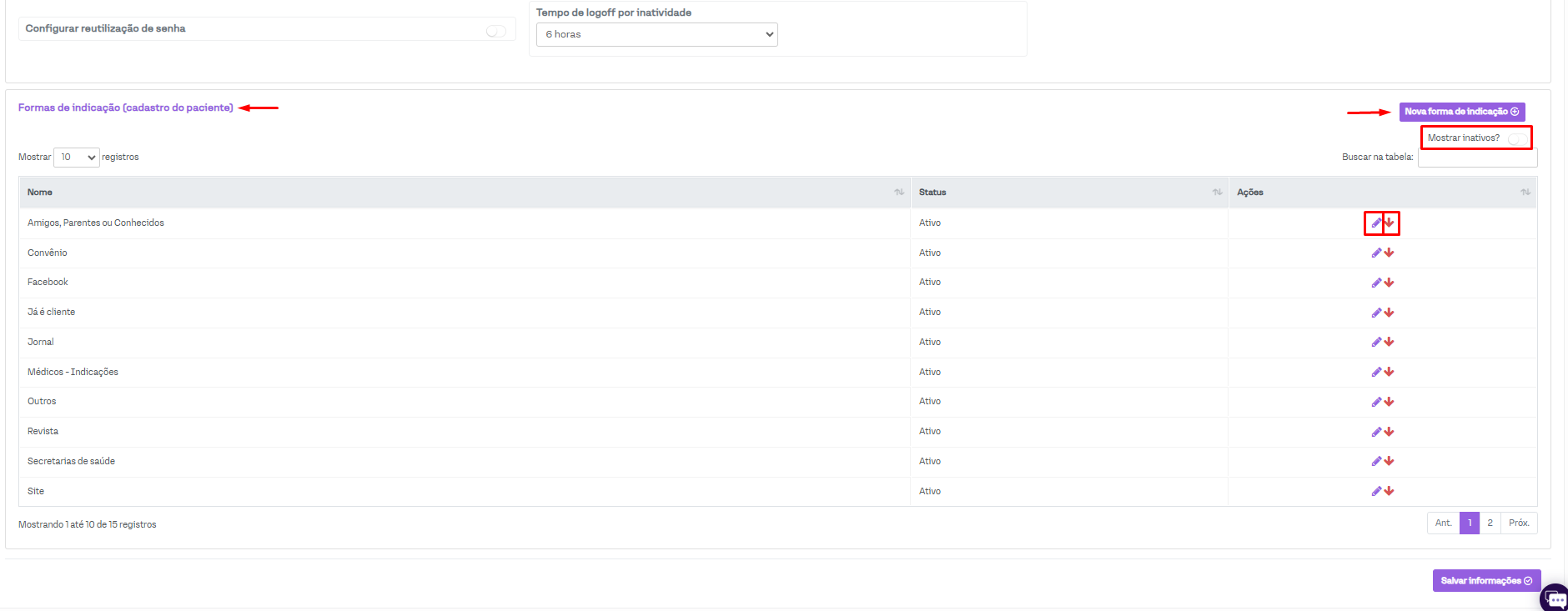Deactivate the Jornal entry using red arrow
1568x611 pixels.
(x=1390, y=343)
